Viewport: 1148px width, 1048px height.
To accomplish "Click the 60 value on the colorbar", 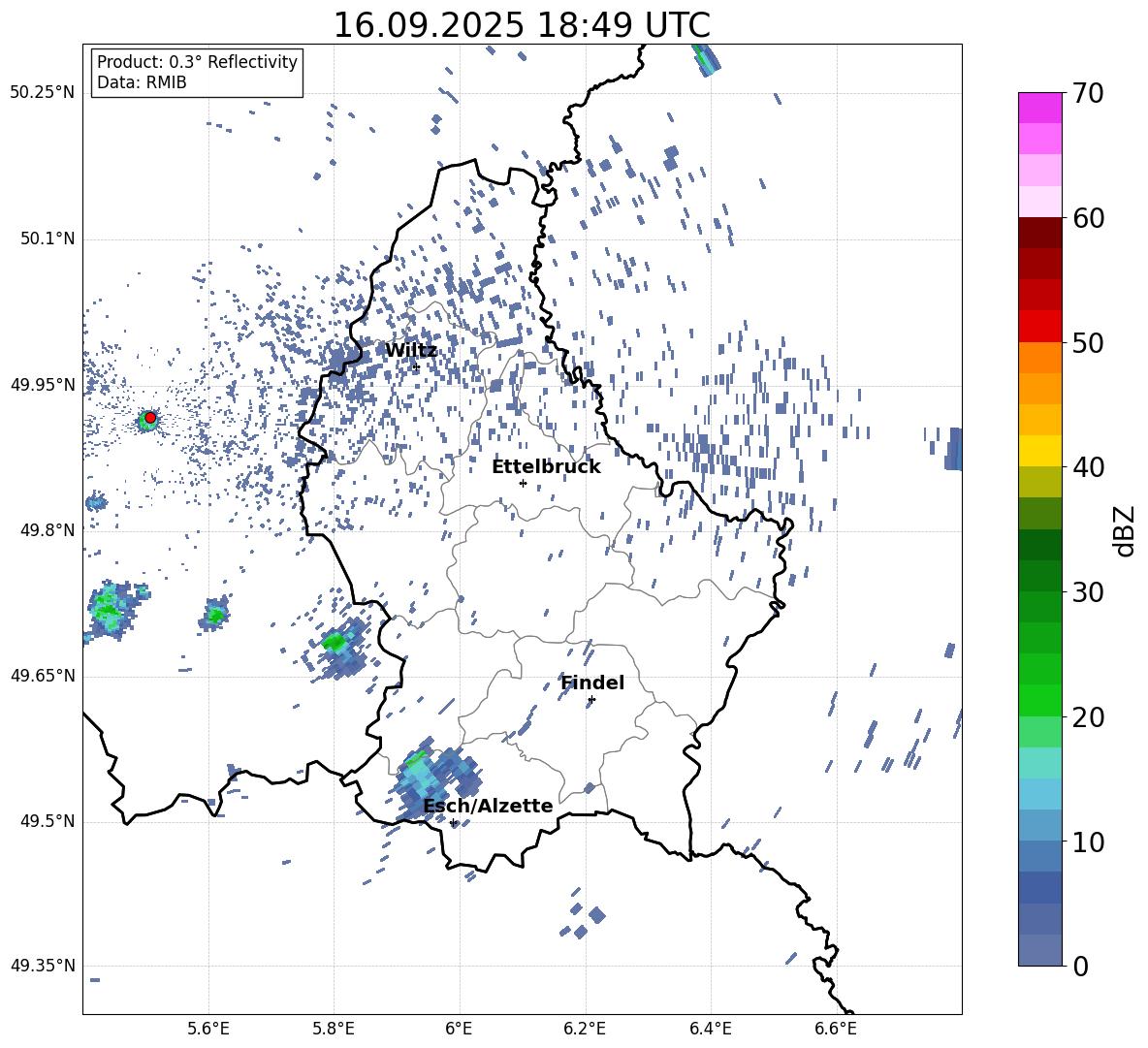I will (x=1088, y=218).
